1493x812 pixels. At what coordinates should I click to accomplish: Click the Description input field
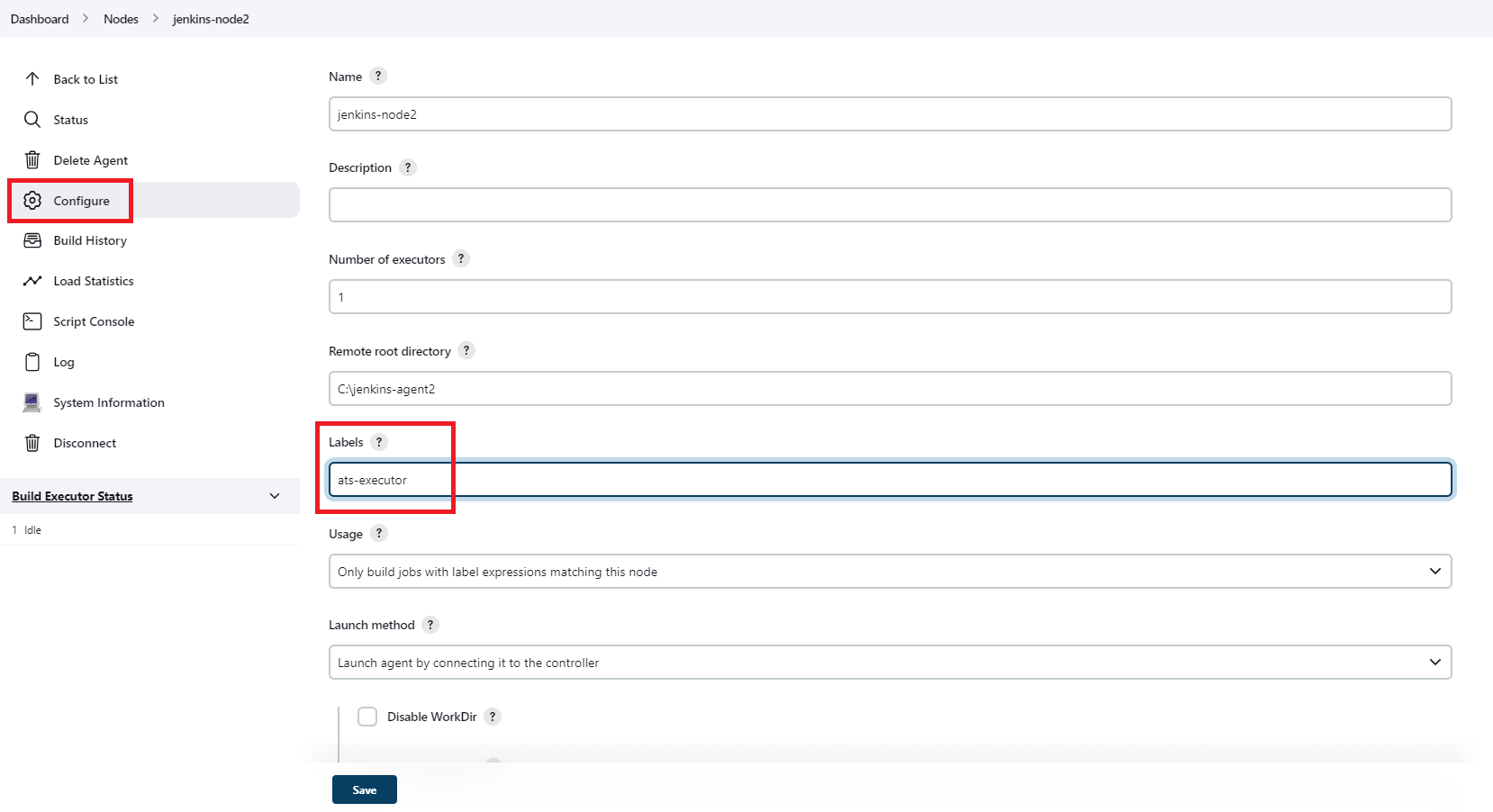tap(890, 205)
